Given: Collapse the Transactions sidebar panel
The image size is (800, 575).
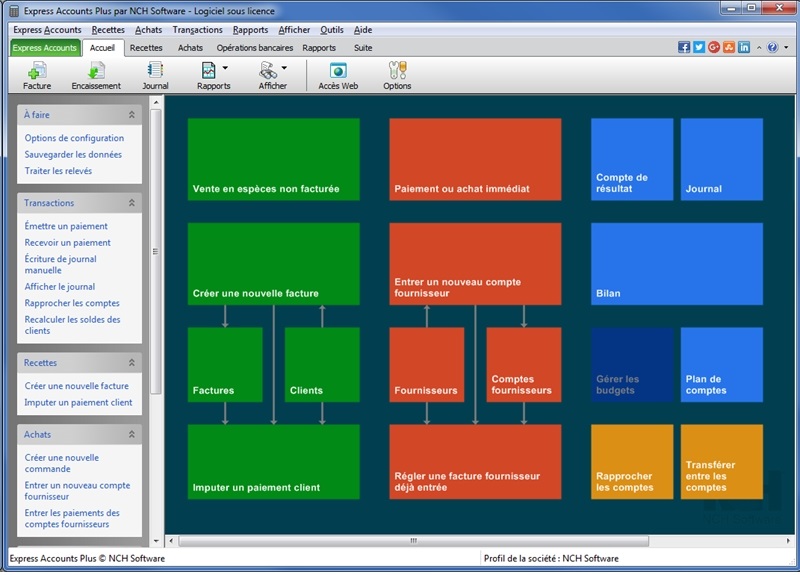Looking at the screenshot, I should [x=132, y=203].
